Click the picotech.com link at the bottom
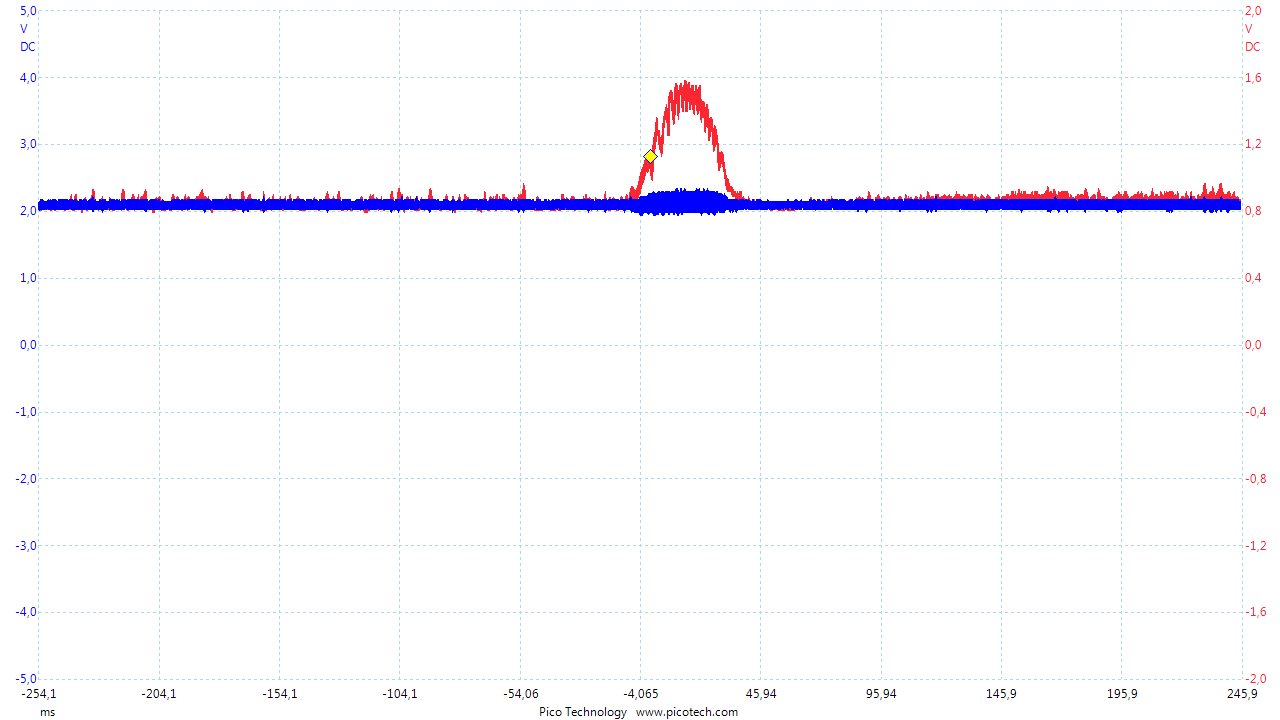The height and width of the screenshot is (720, 1280). [687, 712]
